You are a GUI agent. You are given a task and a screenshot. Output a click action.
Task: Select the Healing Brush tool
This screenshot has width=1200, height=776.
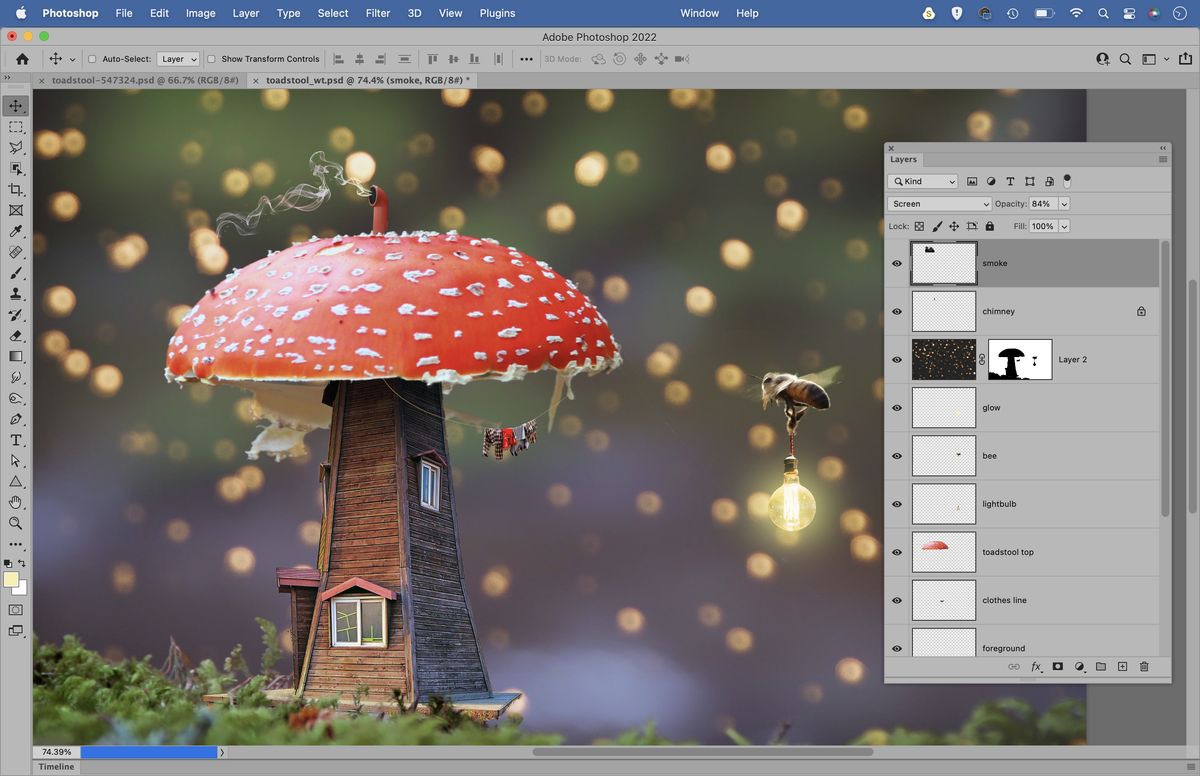point(16,253)
